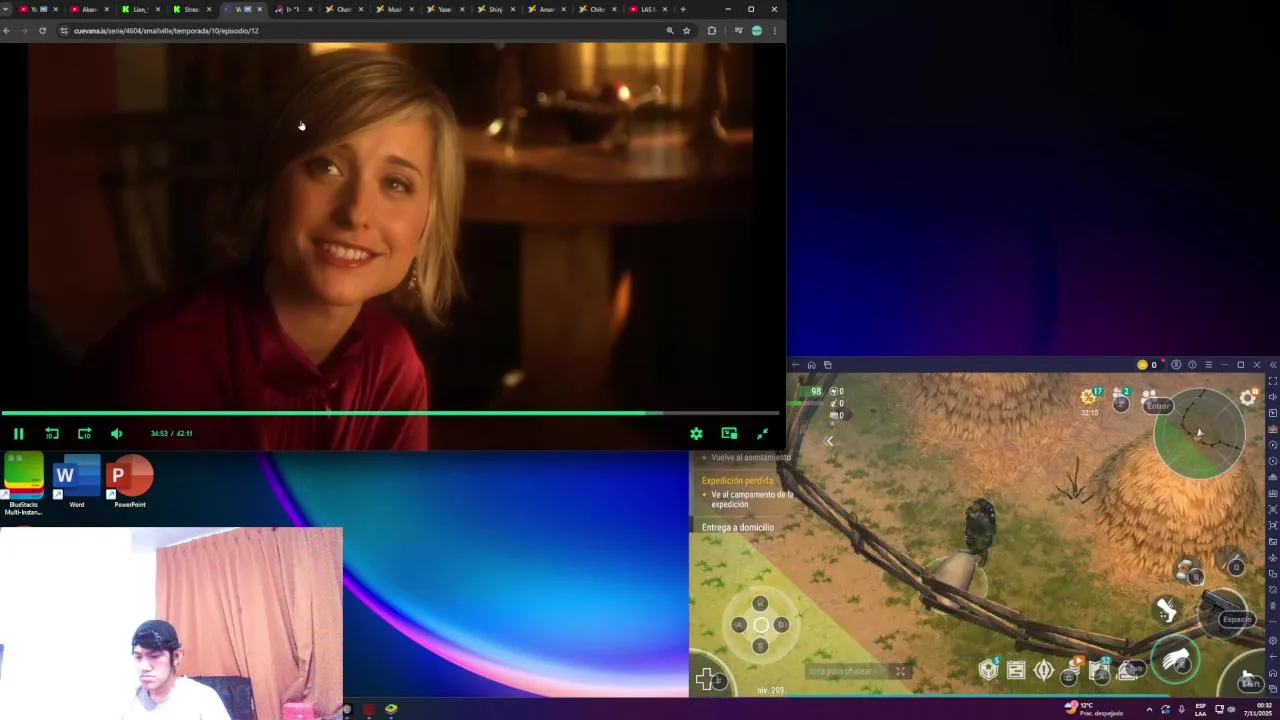The width and height of the screenshot is (1280, 720).
Task: Tap the heal plus button
Action: point(708,680)
